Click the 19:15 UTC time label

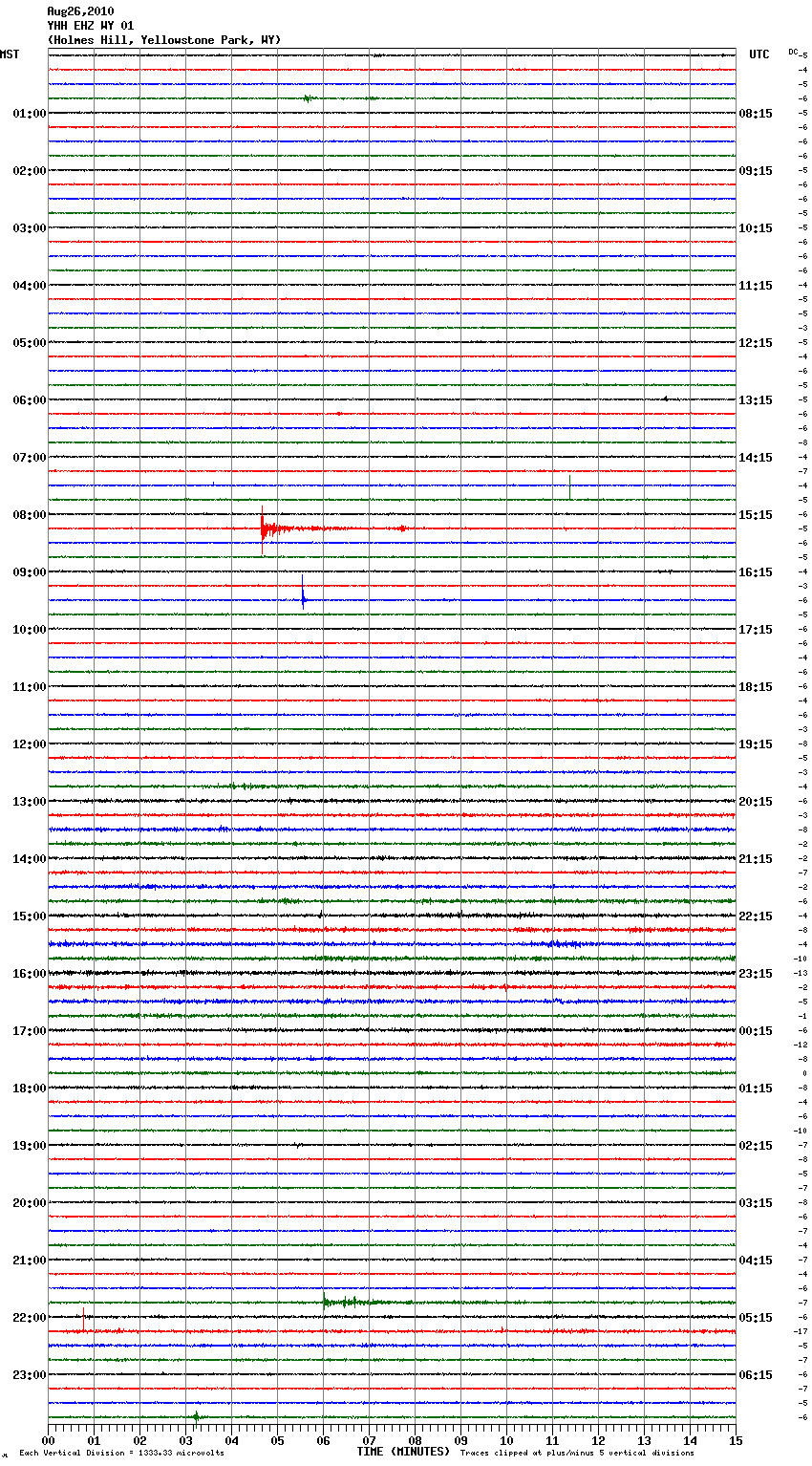(756, 744)
